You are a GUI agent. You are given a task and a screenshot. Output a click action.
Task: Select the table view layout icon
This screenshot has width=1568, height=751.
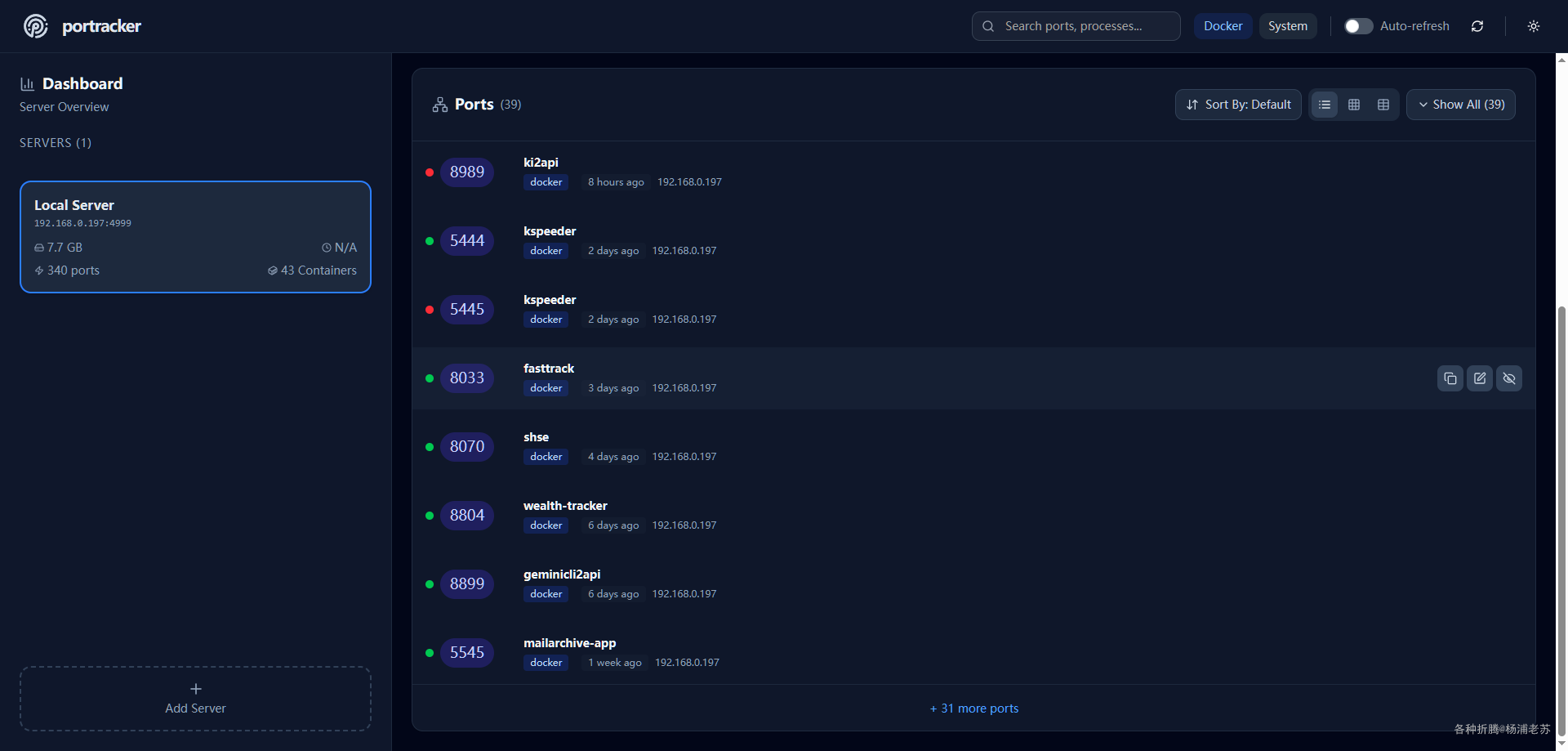pos(1383,105)
